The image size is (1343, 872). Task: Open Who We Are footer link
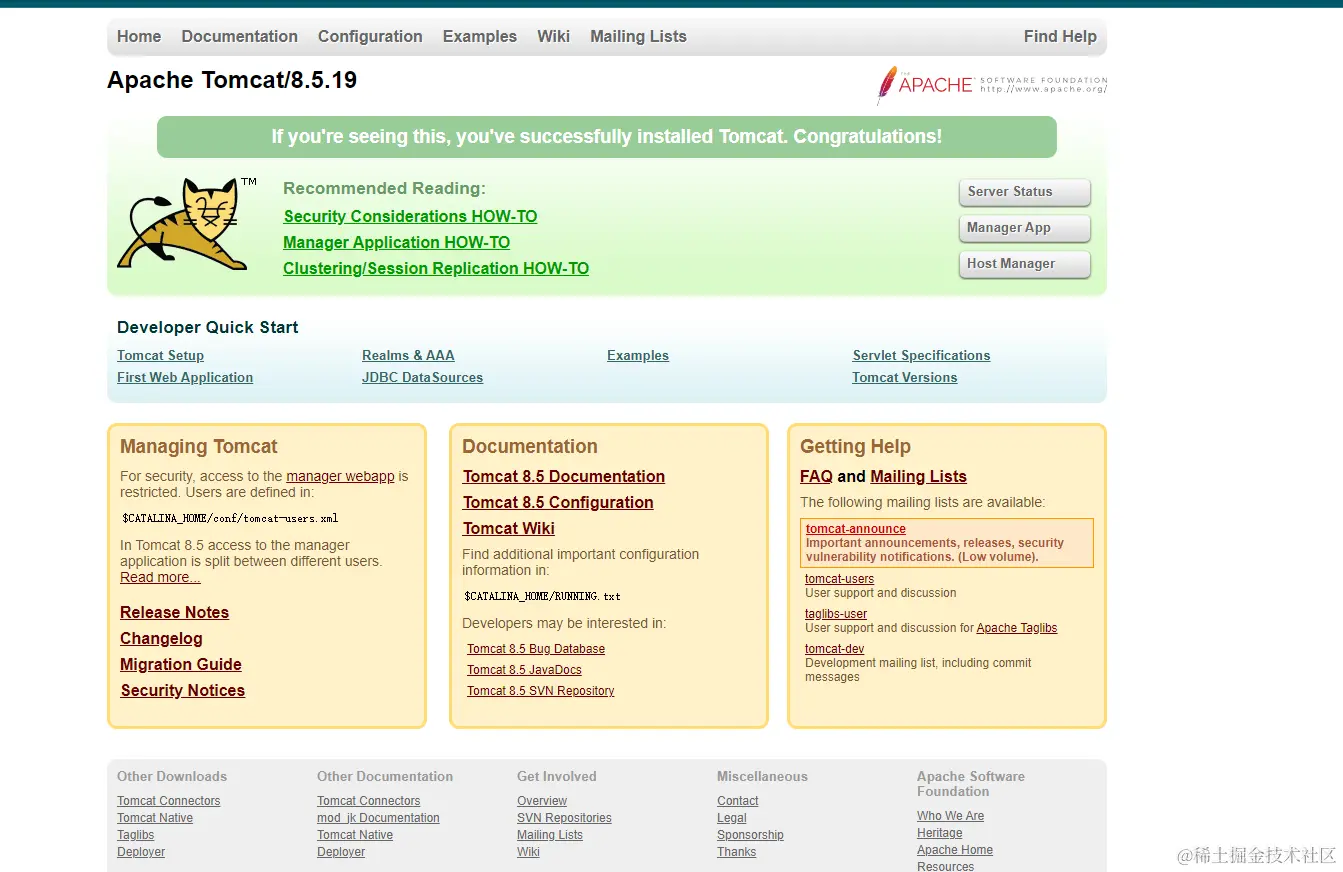click(950, 816)
